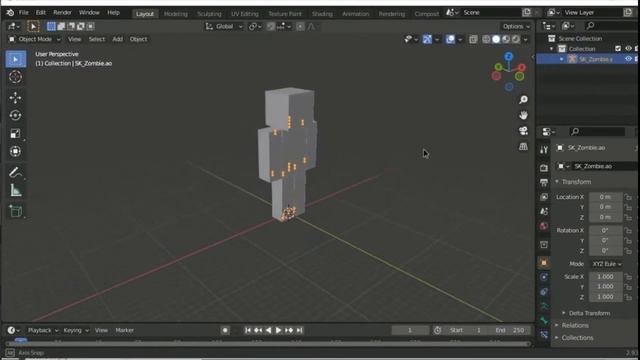Click the zoom viewport magnifier icon
The image size is (640, 360).
[523, 100]
